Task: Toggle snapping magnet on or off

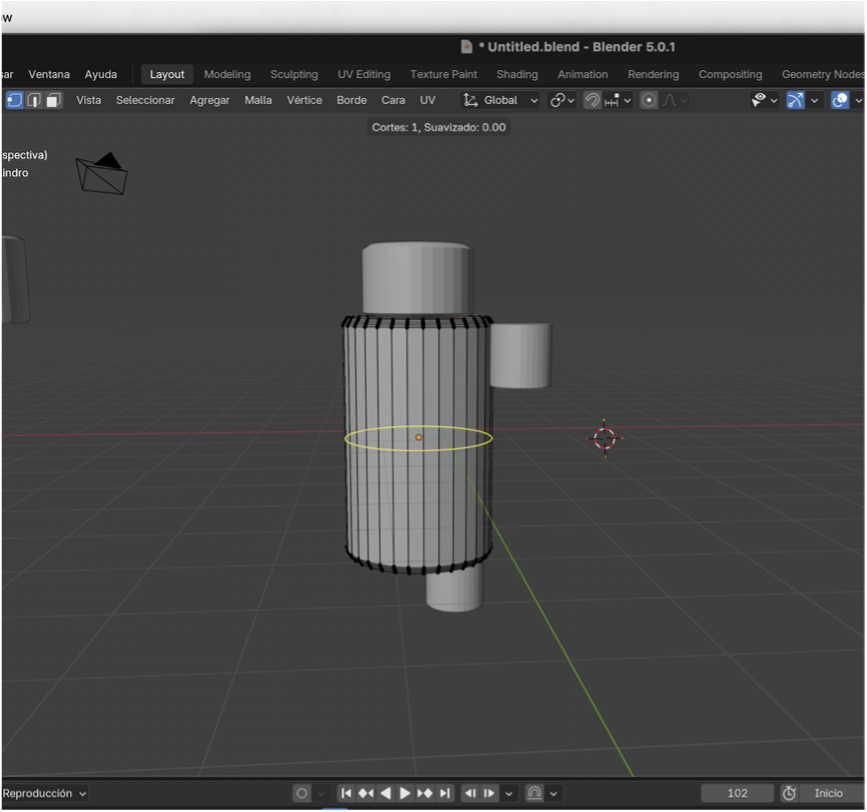Action: [x=592, y=100]
